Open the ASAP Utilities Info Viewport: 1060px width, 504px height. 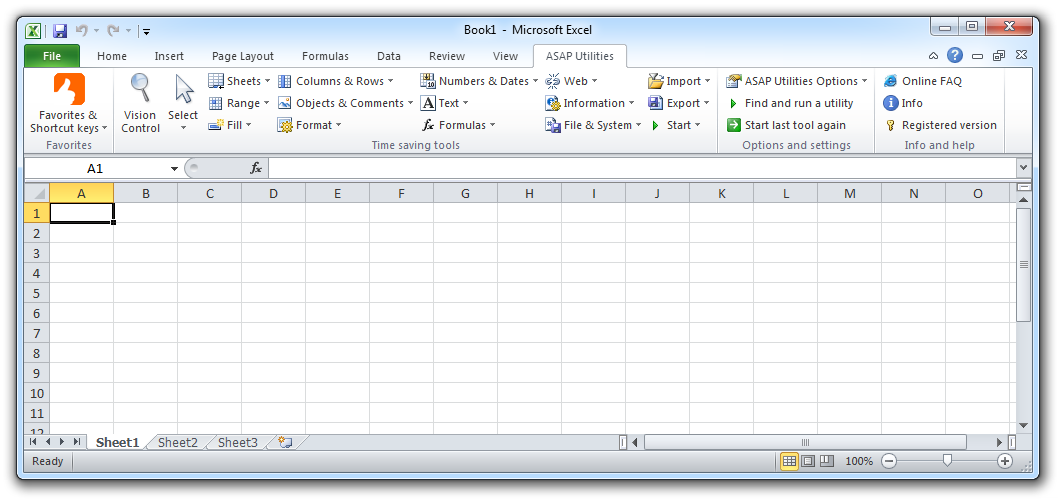pyautogui.click(x=902, y=103)
